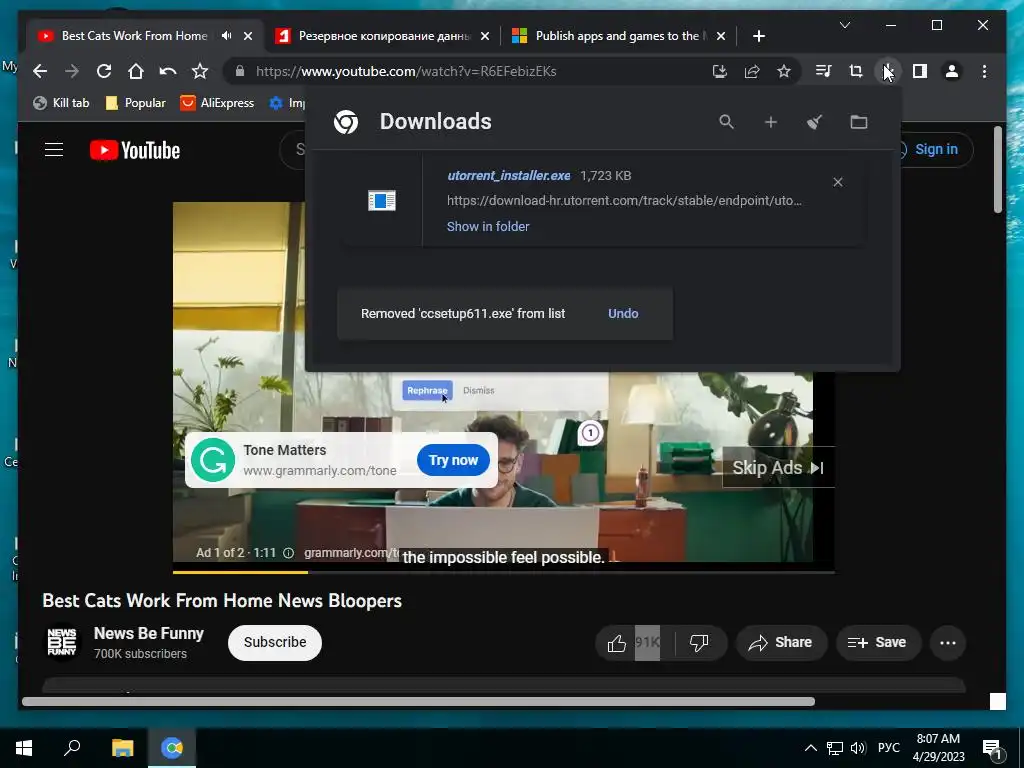The height and width of the screenshot is (768, 1024).
Task: Open Windows taskbar search
Action: [72, 748]
